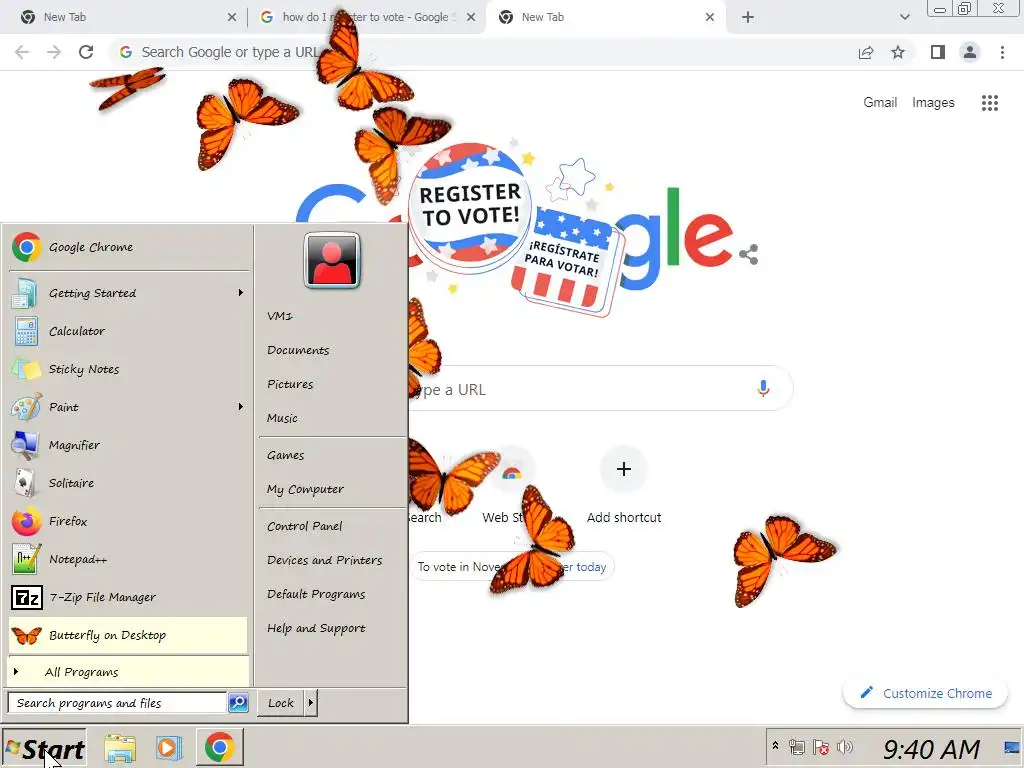
Task: Reload the current Chrome page
Action: 86,52
